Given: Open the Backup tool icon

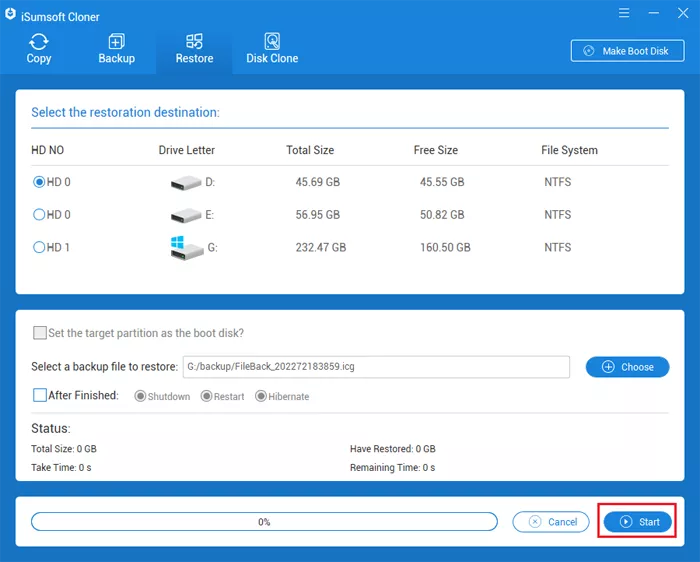Looking at the screenshot, I should pyautogui.click(x=116, y=42).
